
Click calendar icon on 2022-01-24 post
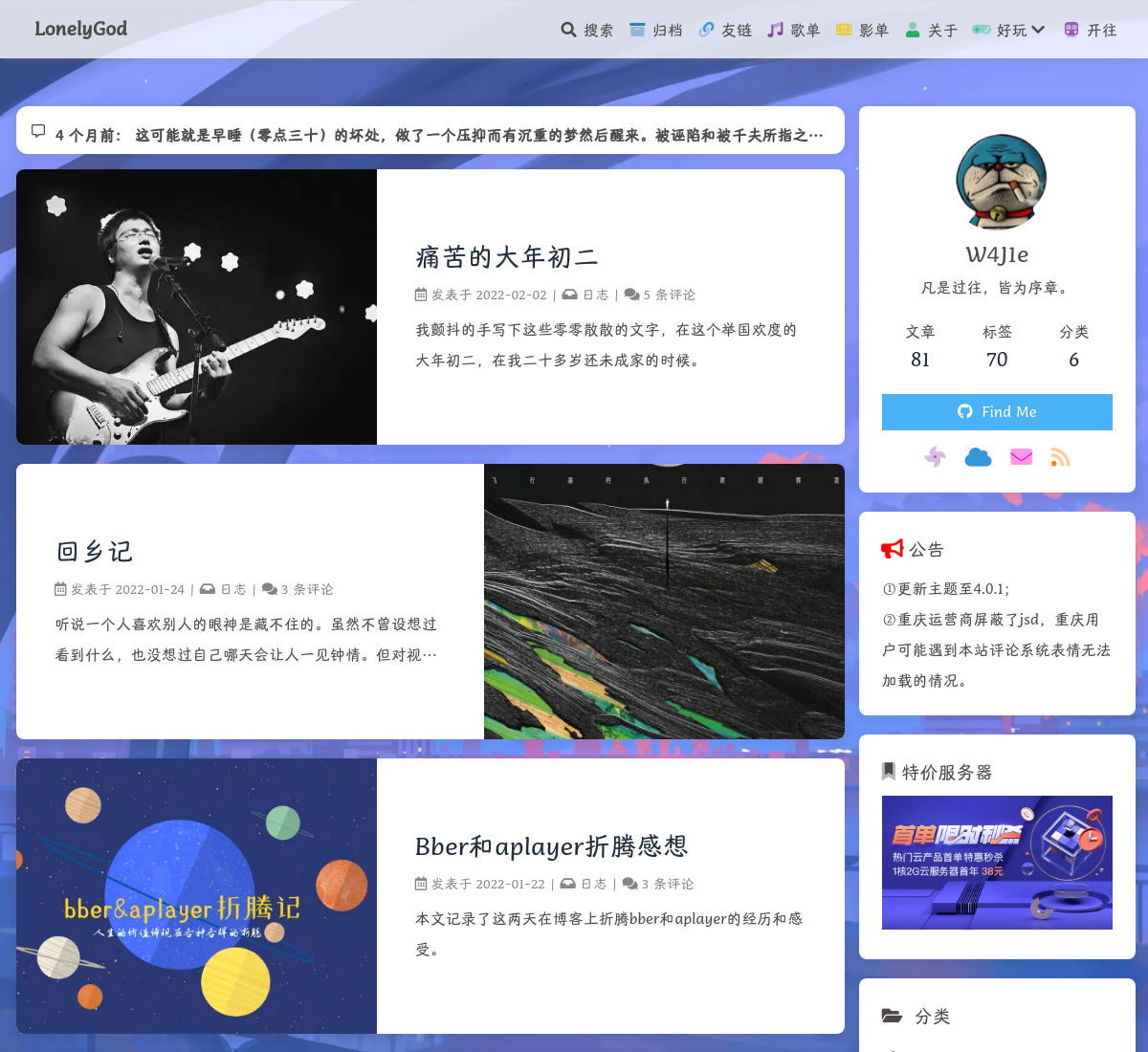61,589
